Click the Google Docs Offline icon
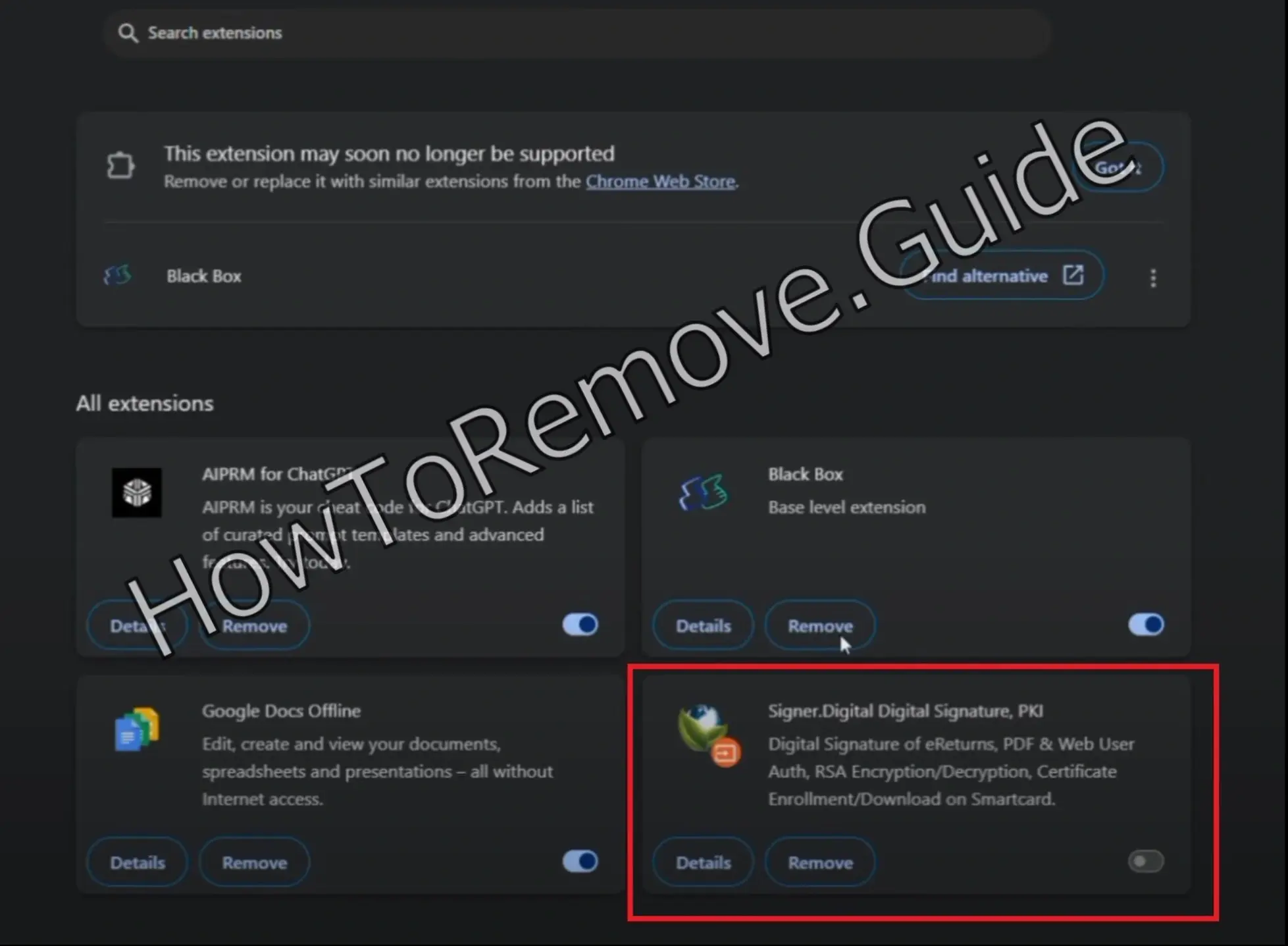 tap(137, 729)
